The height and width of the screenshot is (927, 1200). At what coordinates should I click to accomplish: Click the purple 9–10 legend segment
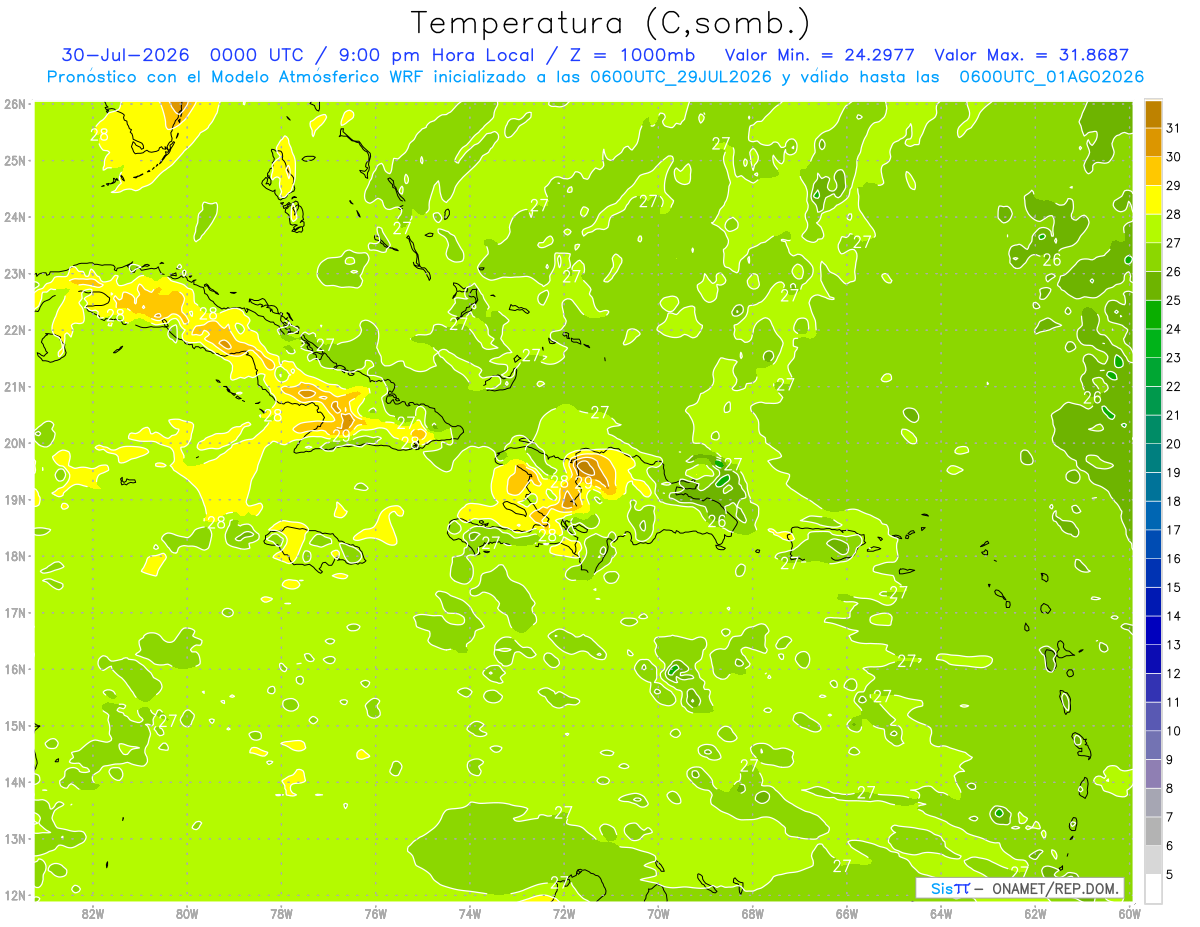(1153, 745)
